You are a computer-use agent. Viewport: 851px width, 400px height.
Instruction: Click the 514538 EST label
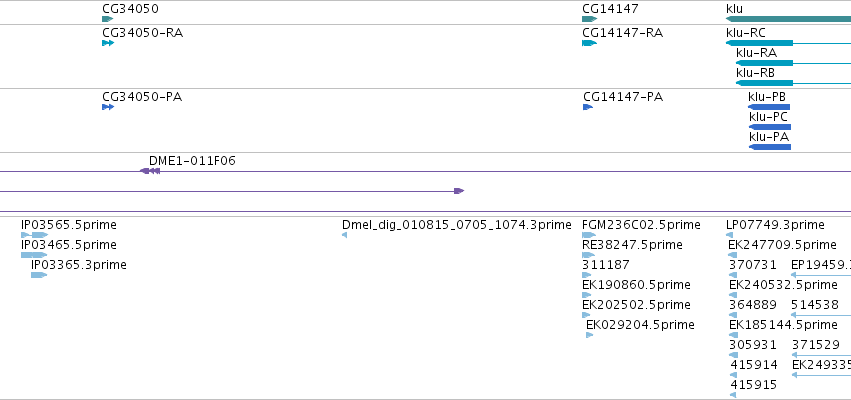pos(815,305)
